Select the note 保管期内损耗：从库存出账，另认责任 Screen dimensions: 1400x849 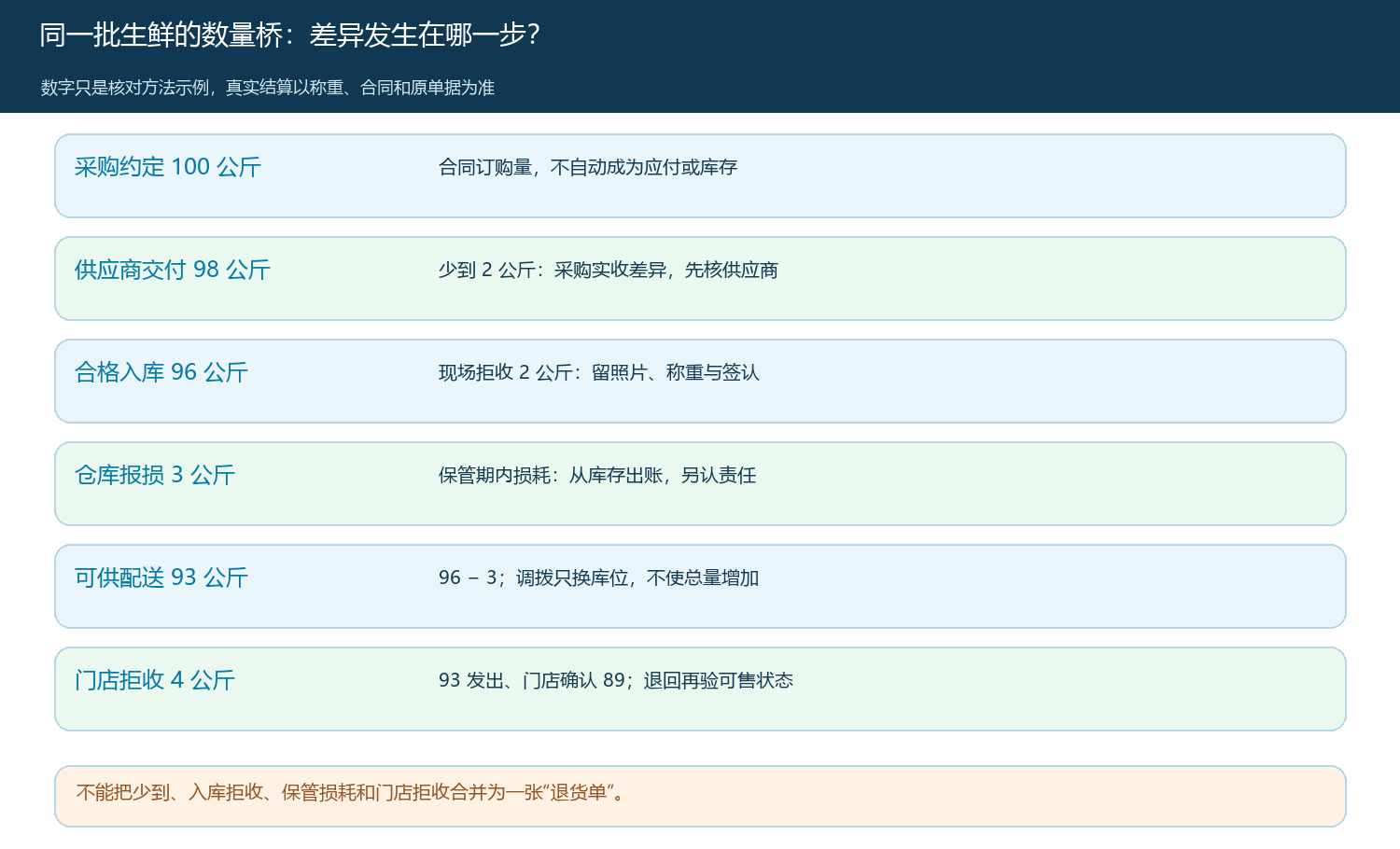(597, 475)
